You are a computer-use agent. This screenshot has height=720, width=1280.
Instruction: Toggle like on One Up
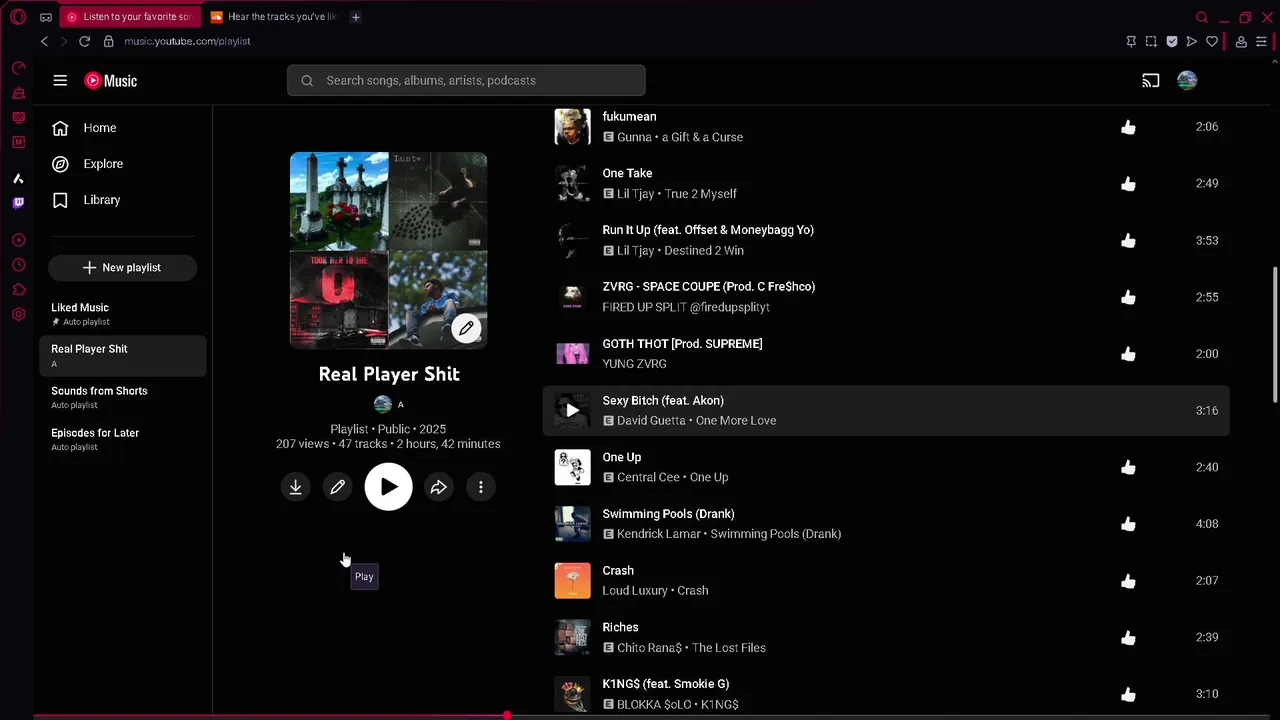(x=1128, y=467)
